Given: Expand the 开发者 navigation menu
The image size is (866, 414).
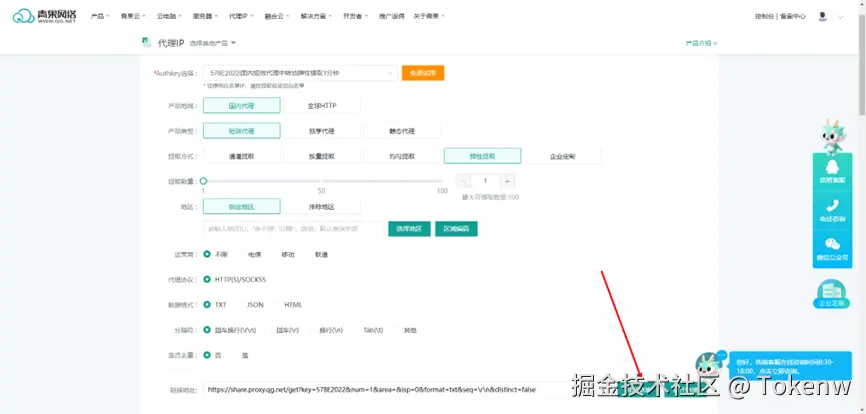Looking at the screenshot, I should 356,17.
